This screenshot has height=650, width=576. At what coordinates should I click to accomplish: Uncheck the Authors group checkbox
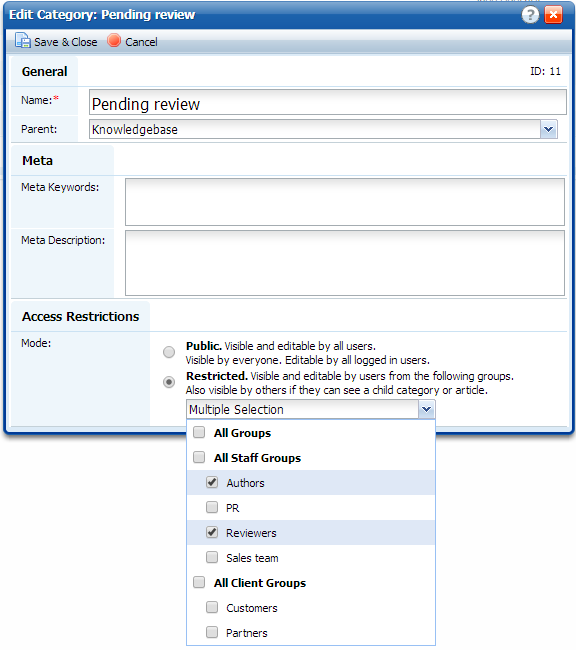tap(212, 482)
